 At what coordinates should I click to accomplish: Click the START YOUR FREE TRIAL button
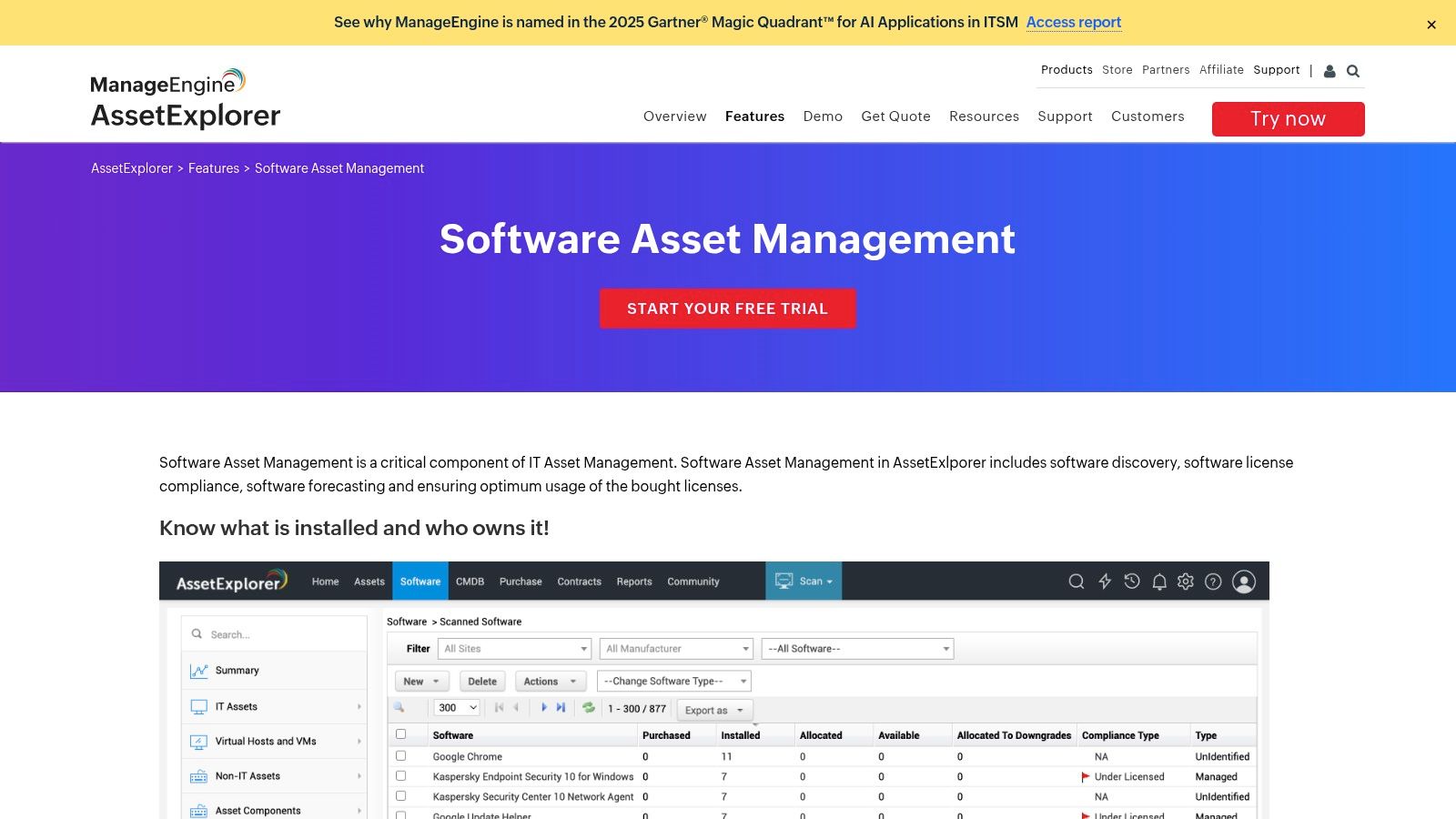pos(727,308)
